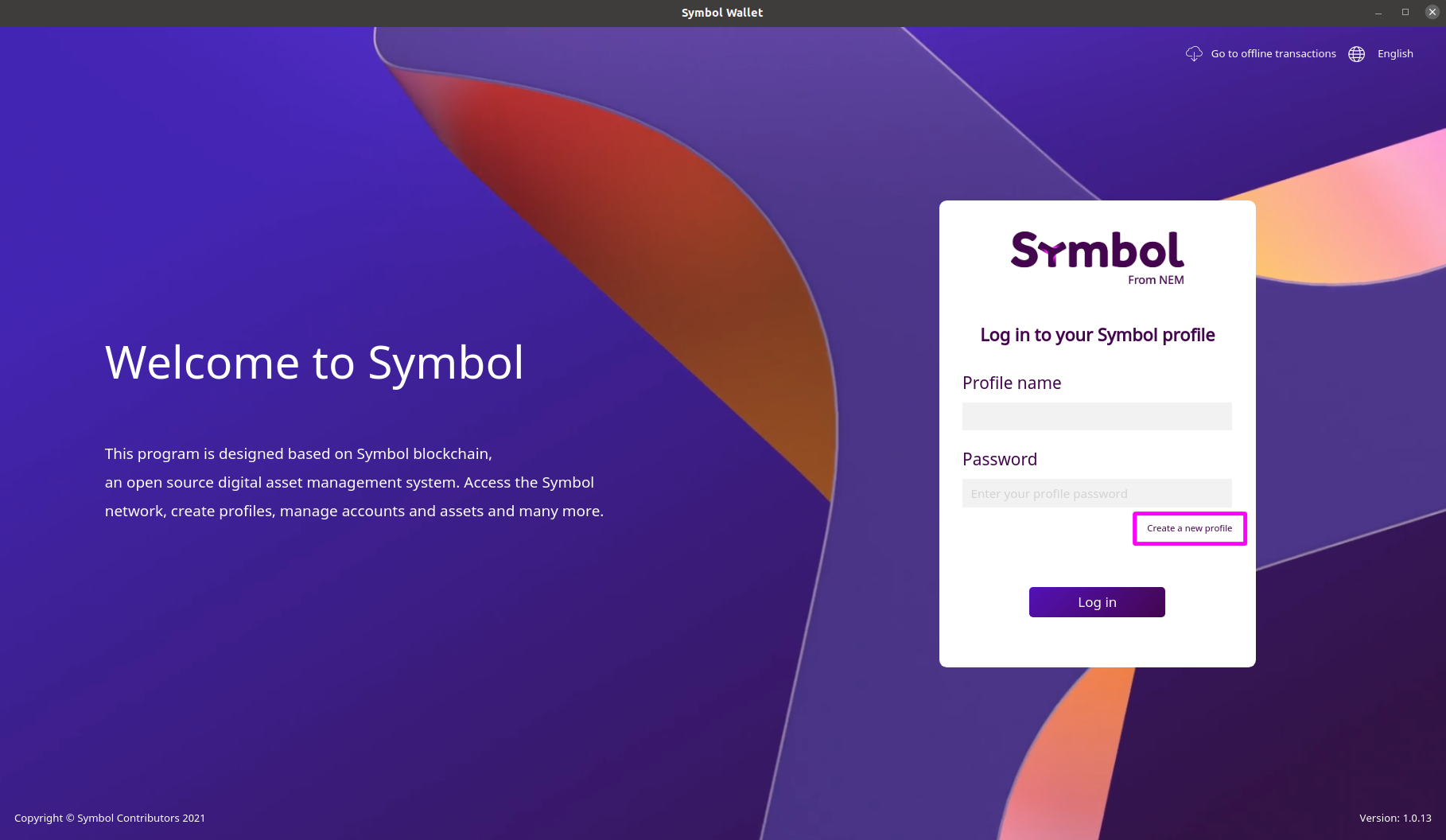The image size is (1446, 840).
Task: Minimize the Symbol Wallet window
Action: tap(1378, 13)
